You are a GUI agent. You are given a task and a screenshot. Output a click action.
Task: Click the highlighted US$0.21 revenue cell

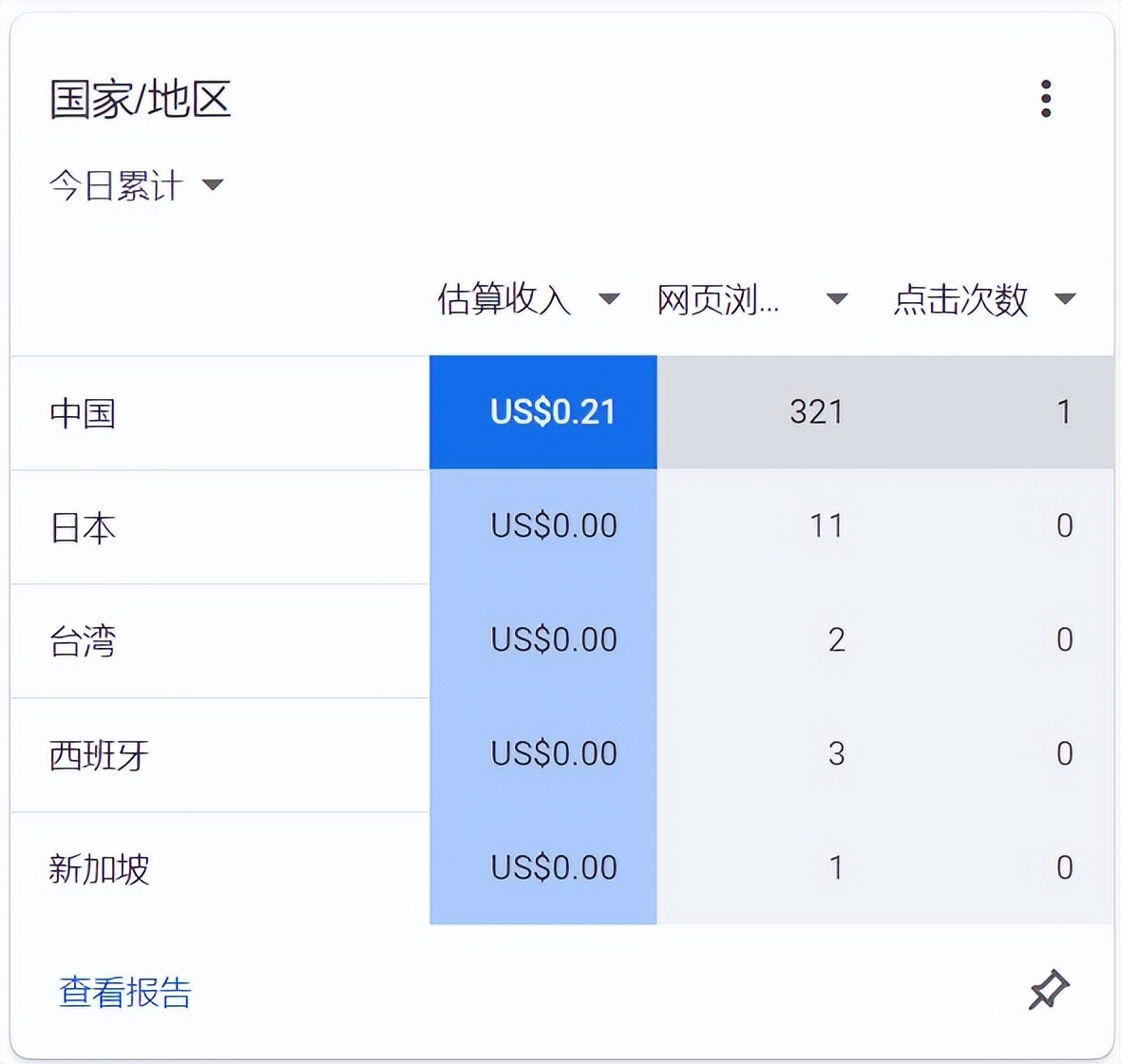[x=552, y=412]
